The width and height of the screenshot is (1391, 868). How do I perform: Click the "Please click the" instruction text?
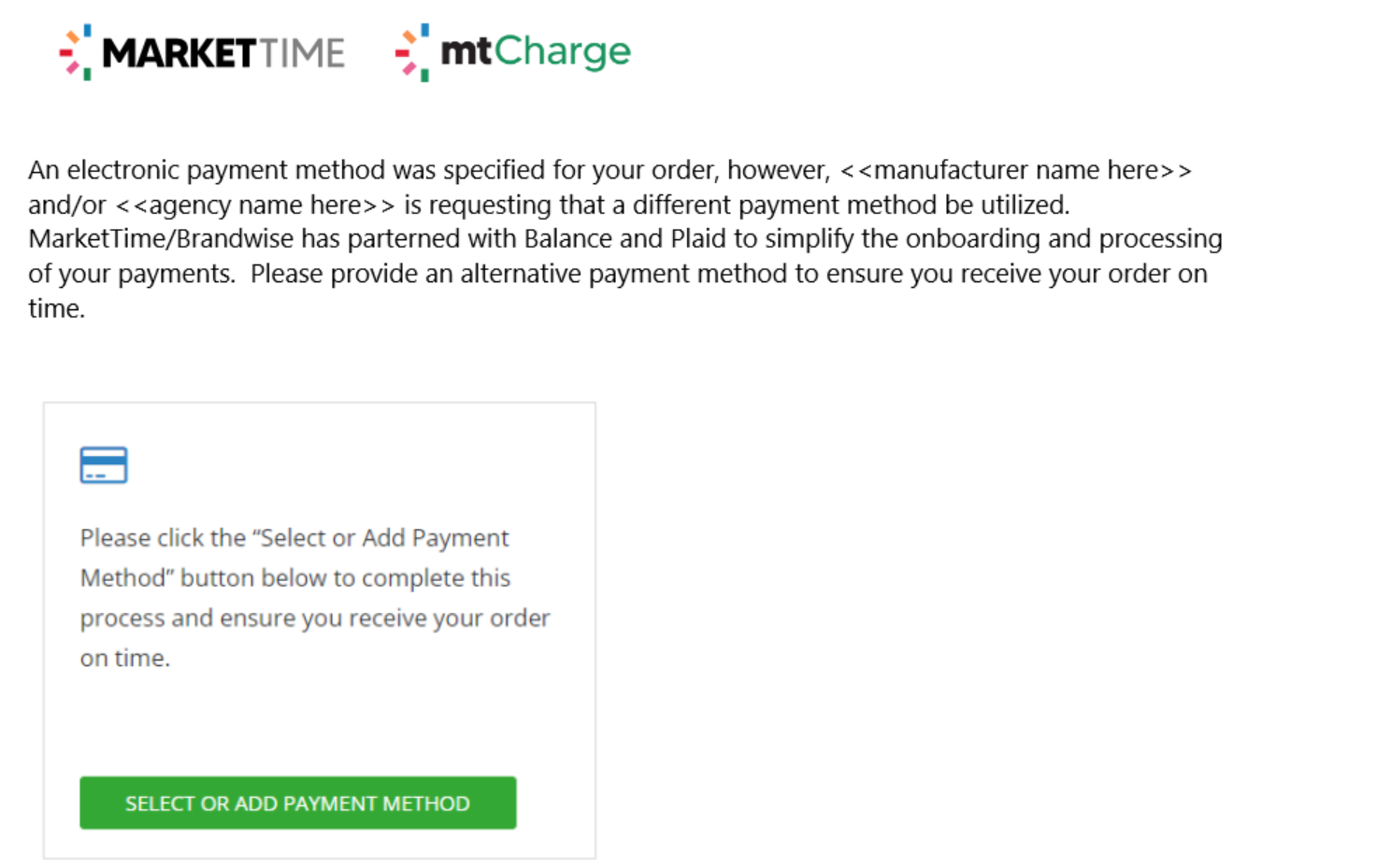[163, 538]
